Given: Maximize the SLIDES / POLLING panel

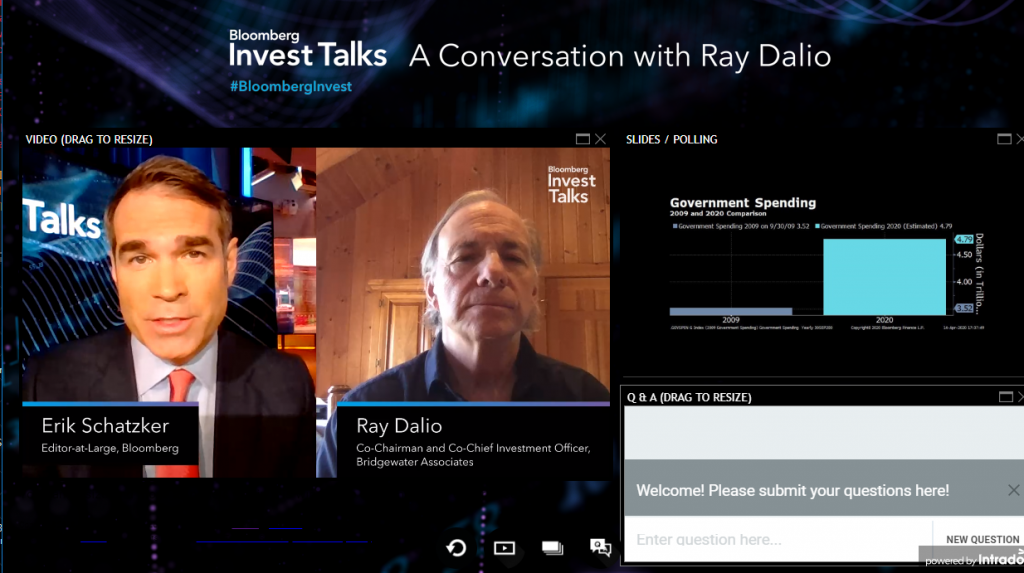Looking at the screenshot, I should tap(1004, 139).
